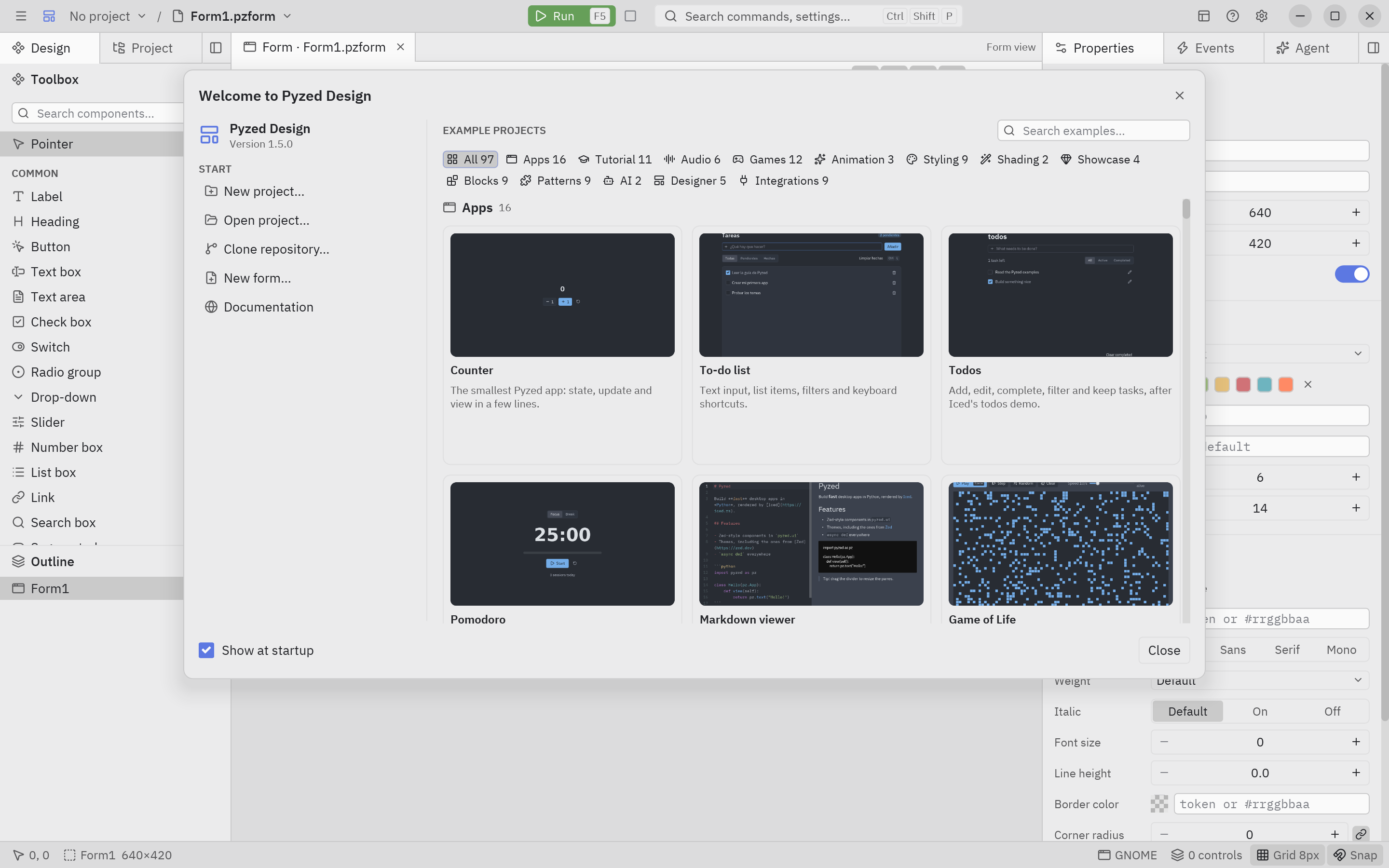This screenshot has width=1389, height=868.
Task: Select the Pointer tool in Toolbox
Action: tap(92, 144)
